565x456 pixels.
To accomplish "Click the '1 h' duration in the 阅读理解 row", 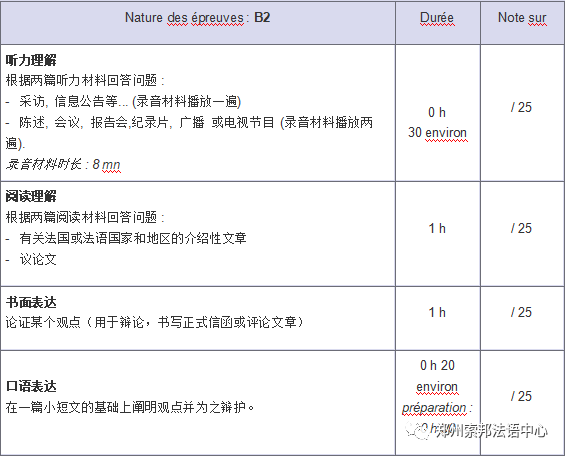I will pos(437,228).
